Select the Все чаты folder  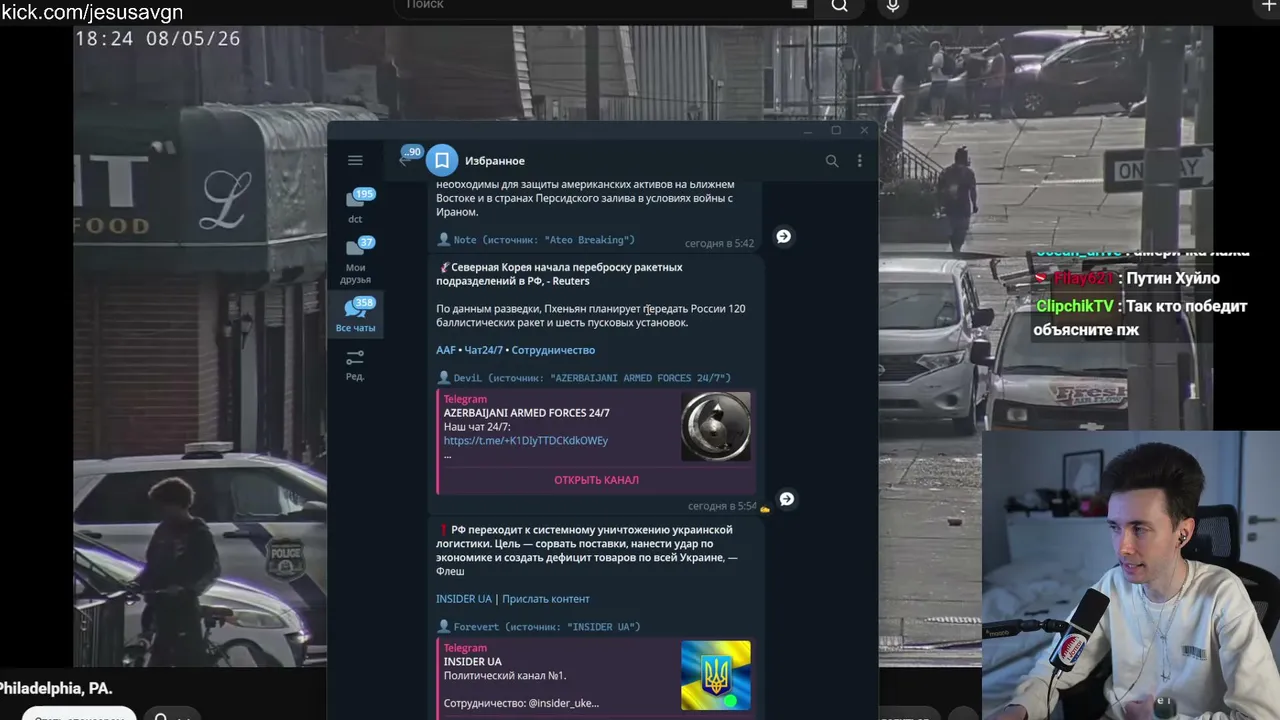click(x=356, y=315)
